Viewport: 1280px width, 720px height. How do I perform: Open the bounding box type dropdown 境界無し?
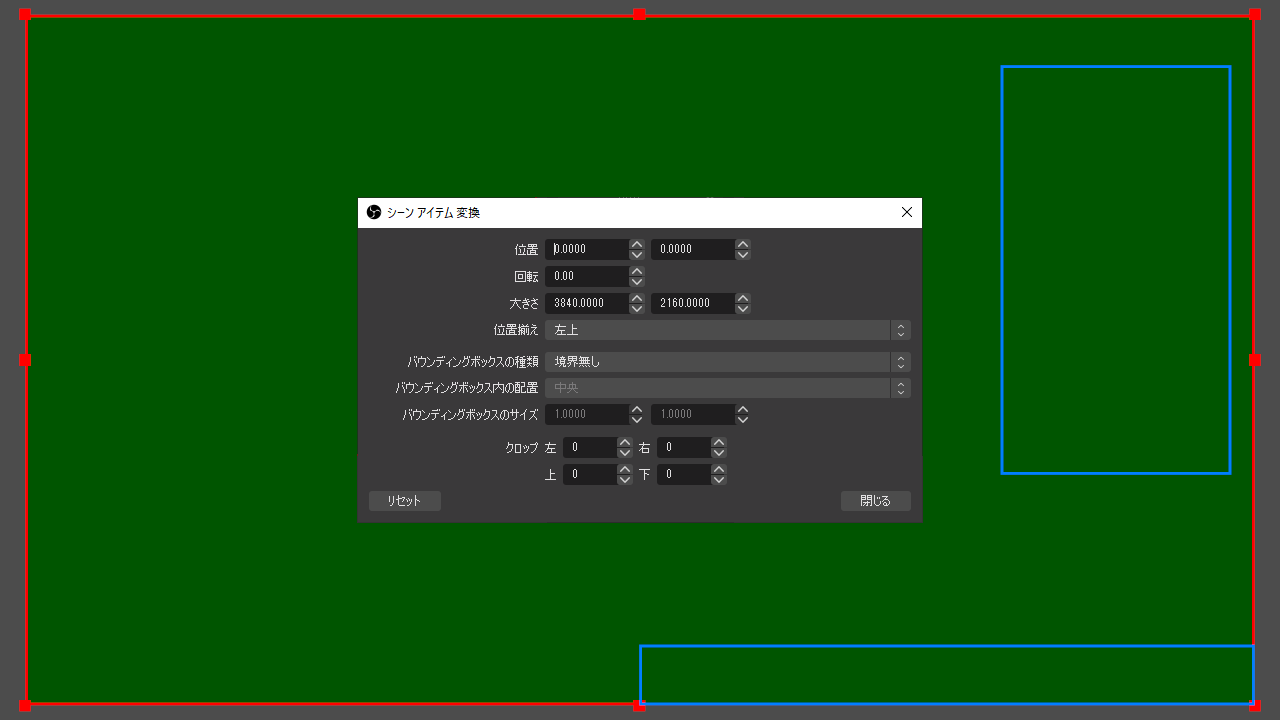coord(727,362)
